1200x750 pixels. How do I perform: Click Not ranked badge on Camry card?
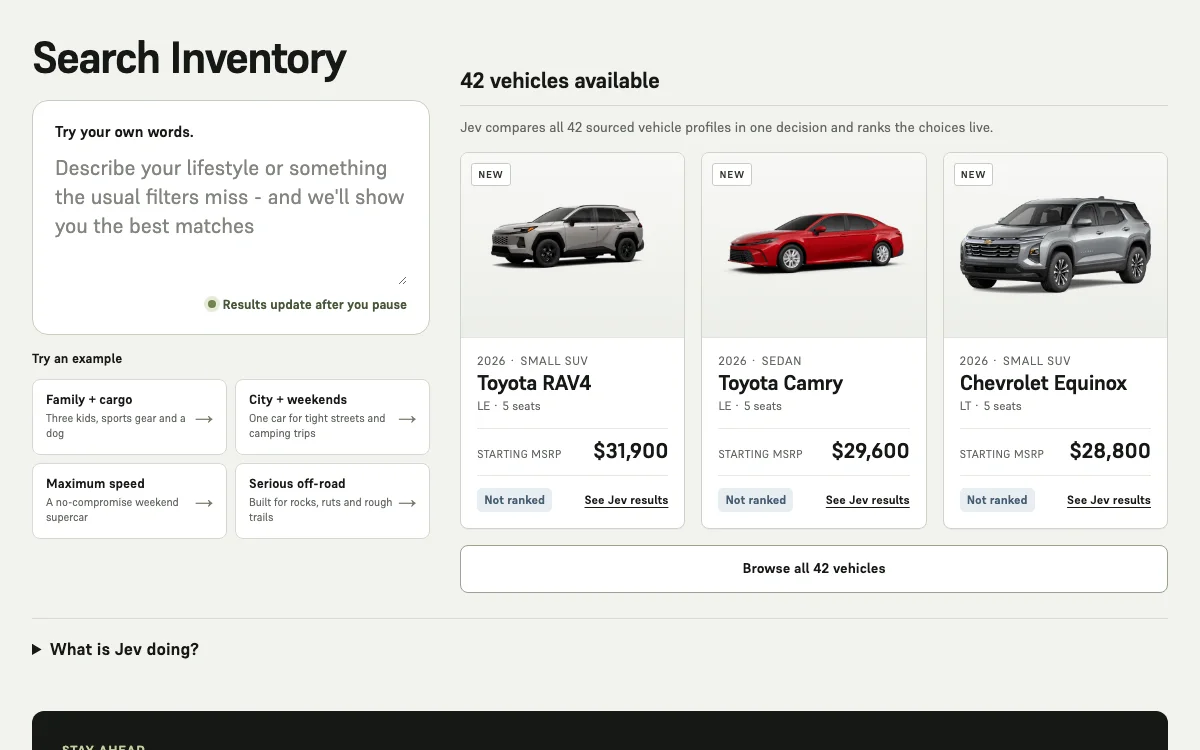756,500
